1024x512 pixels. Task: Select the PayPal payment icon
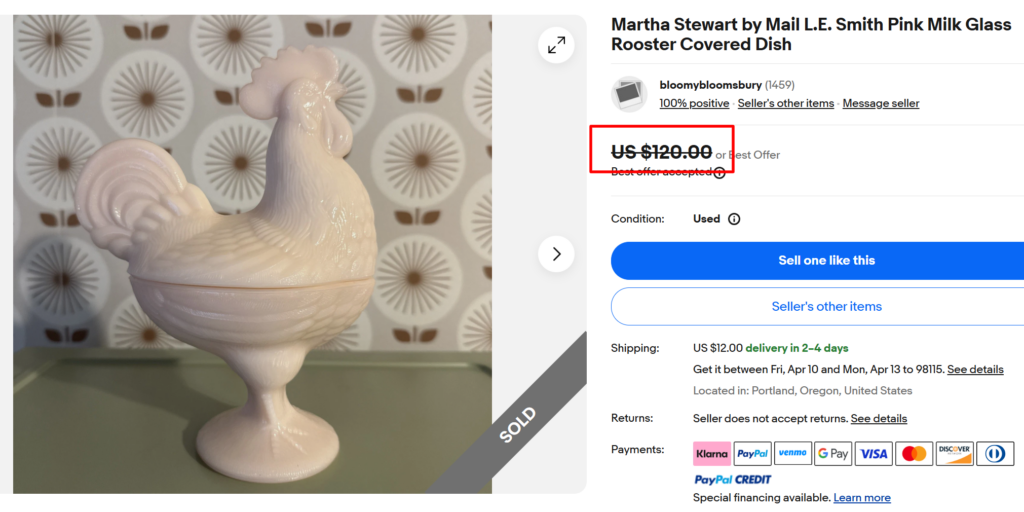752,454
